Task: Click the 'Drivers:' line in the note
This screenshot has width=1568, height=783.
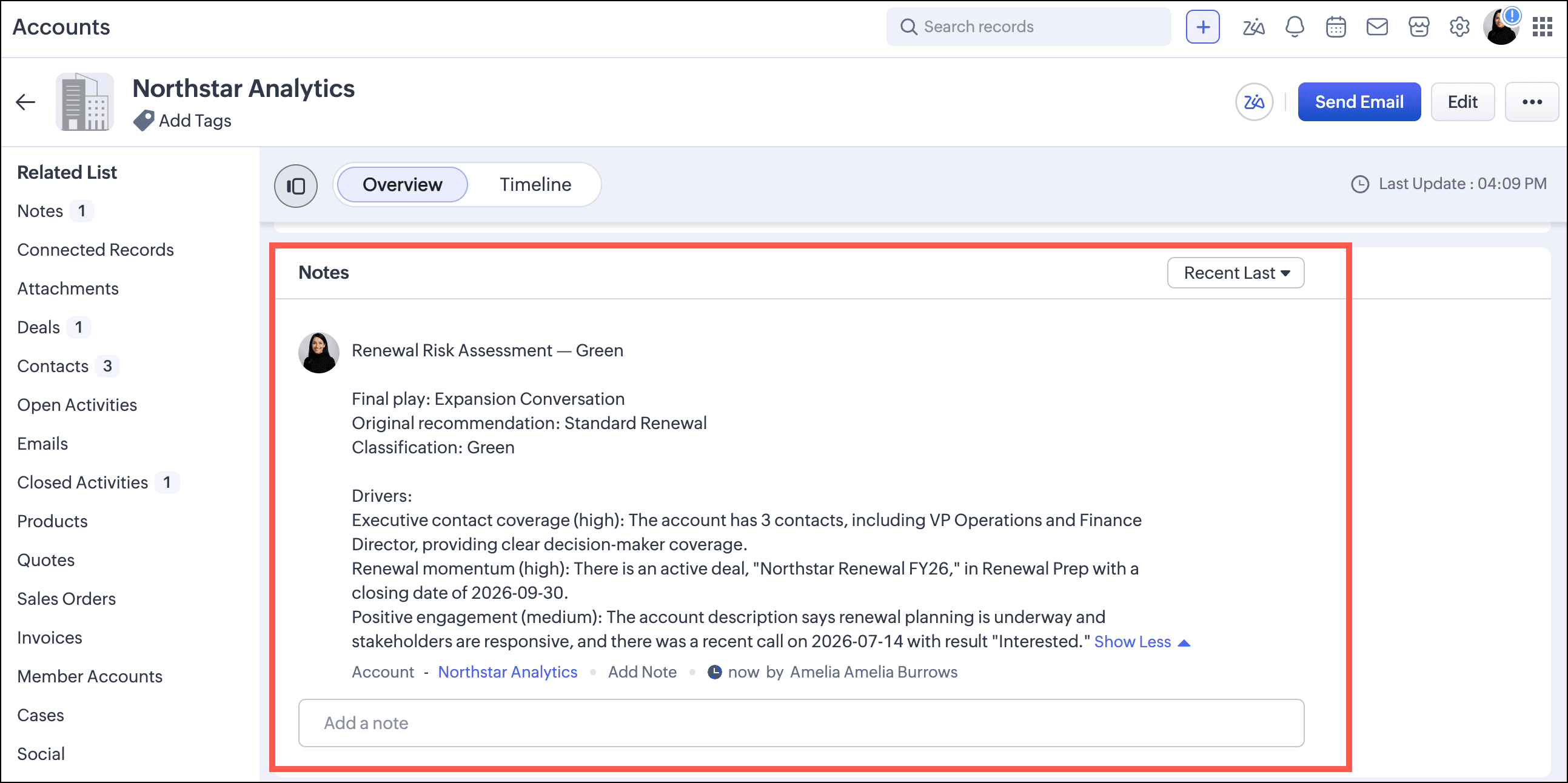Action: pos(381,496)
